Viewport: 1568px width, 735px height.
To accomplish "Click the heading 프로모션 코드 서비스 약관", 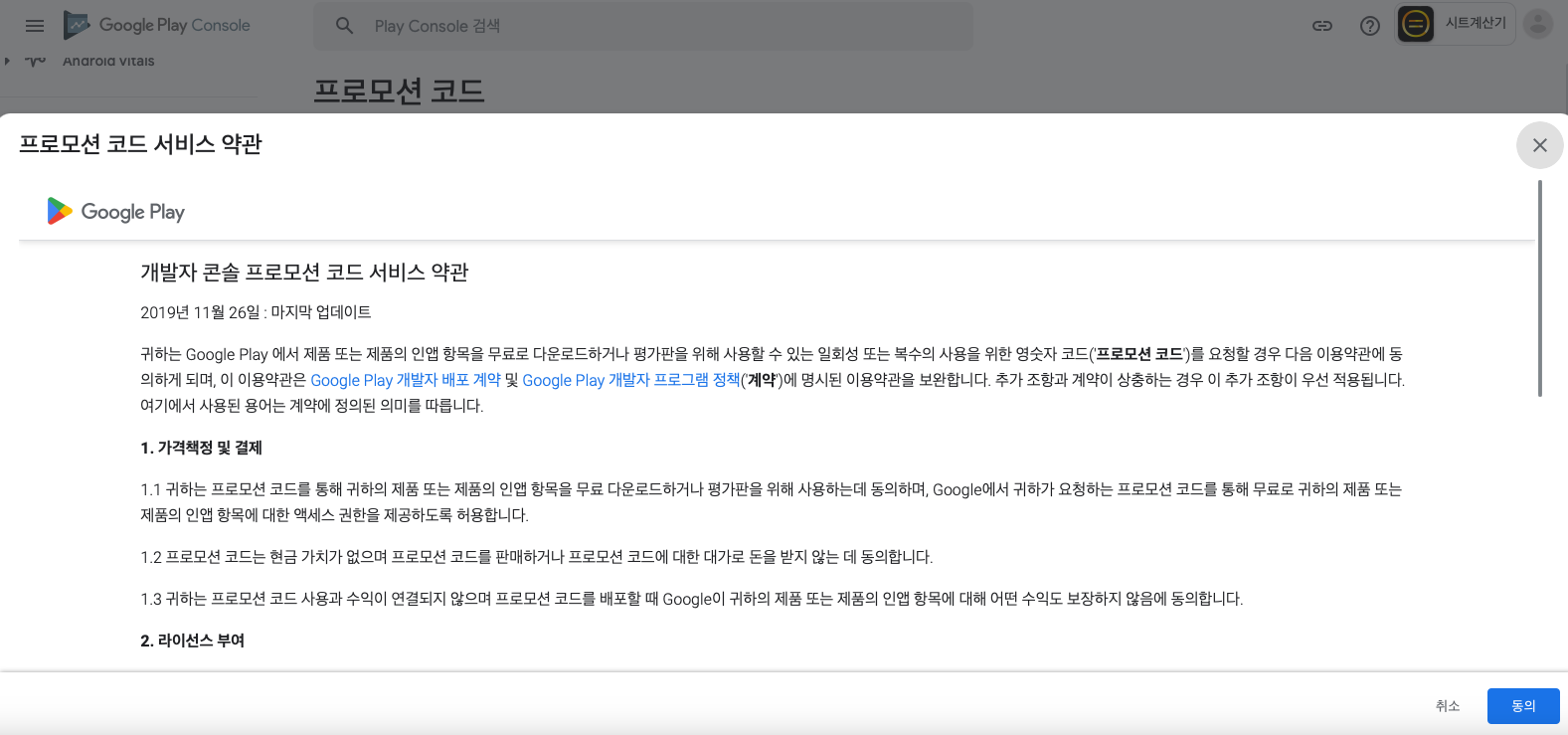I will tap(140, 144).
